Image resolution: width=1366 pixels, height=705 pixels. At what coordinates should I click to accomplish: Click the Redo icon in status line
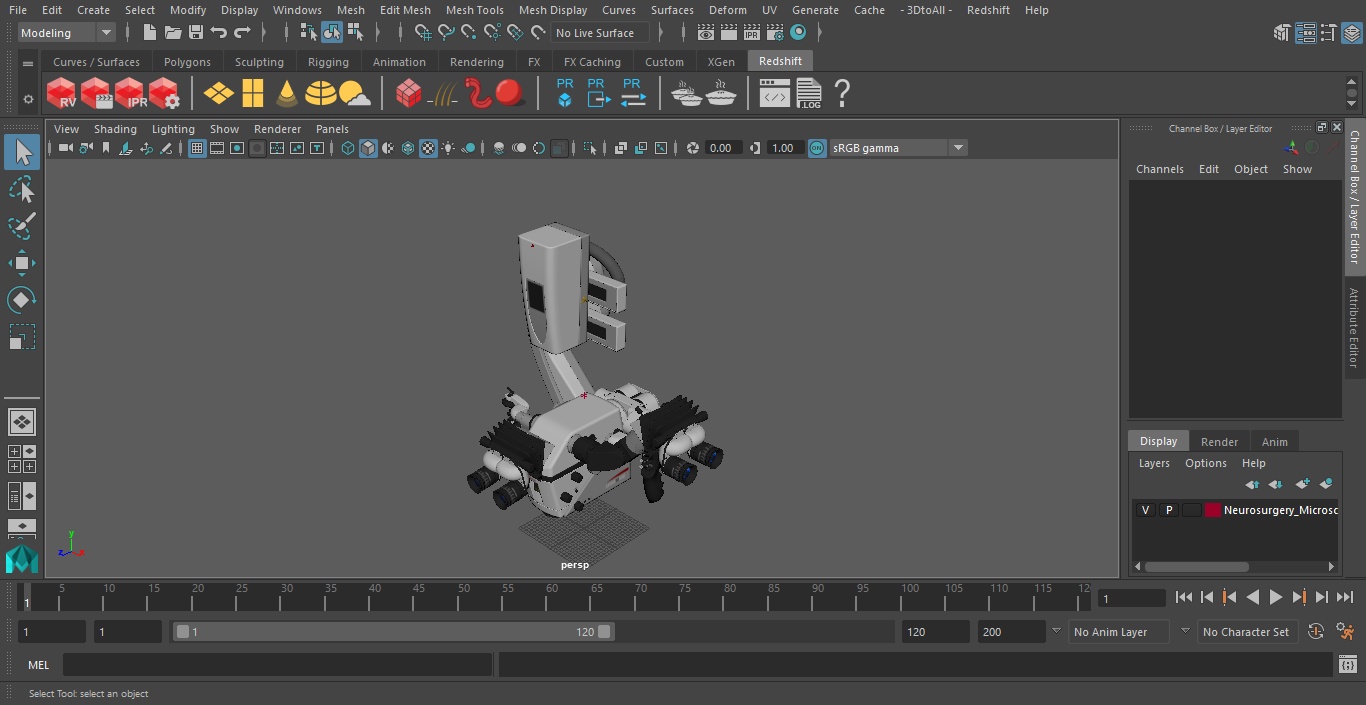coord(242,33)
